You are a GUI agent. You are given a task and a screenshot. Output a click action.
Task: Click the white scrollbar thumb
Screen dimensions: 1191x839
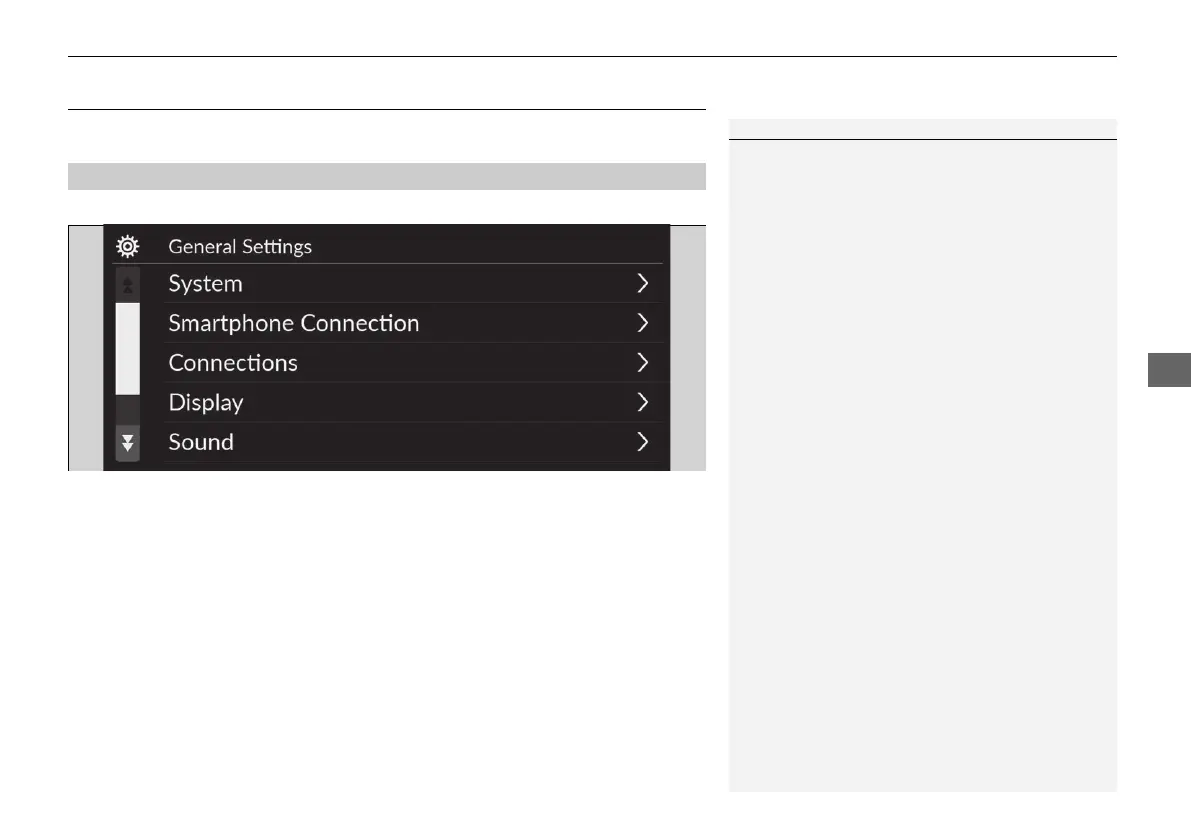128,348
